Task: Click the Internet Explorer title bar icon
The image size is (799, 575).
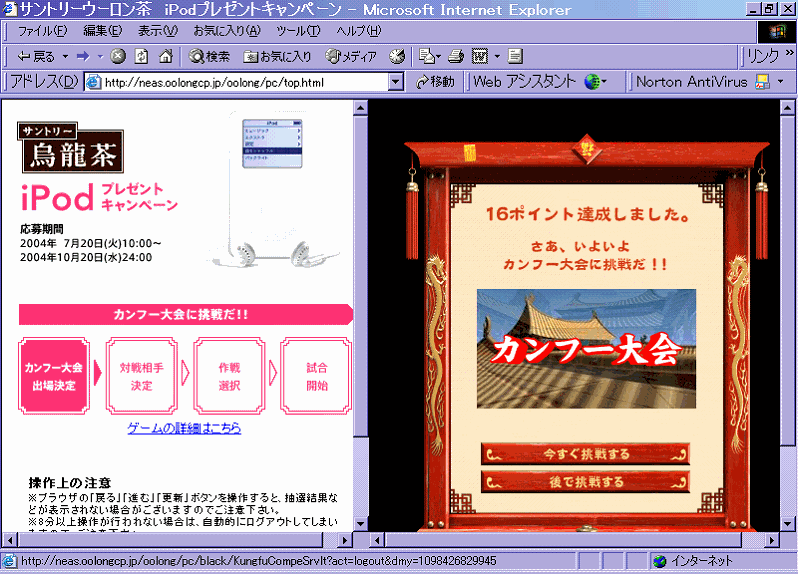Action: pyautogui.click(x=10, y=9)
